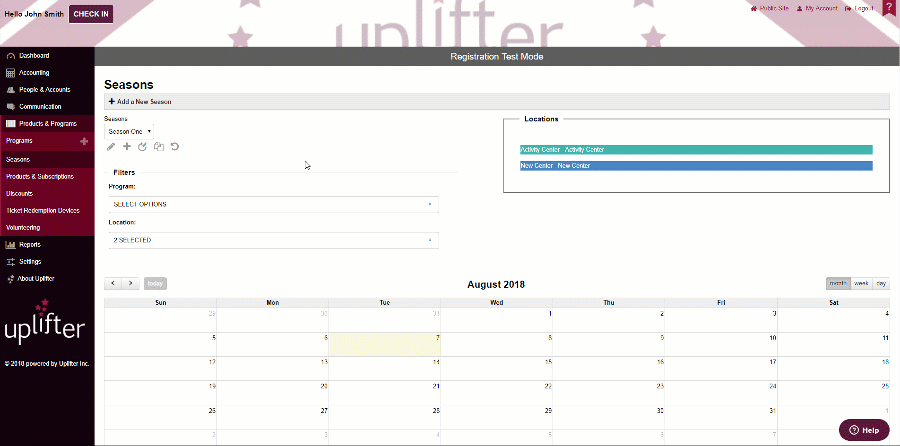Open Accounting in the sidebar

click(34, 73)
